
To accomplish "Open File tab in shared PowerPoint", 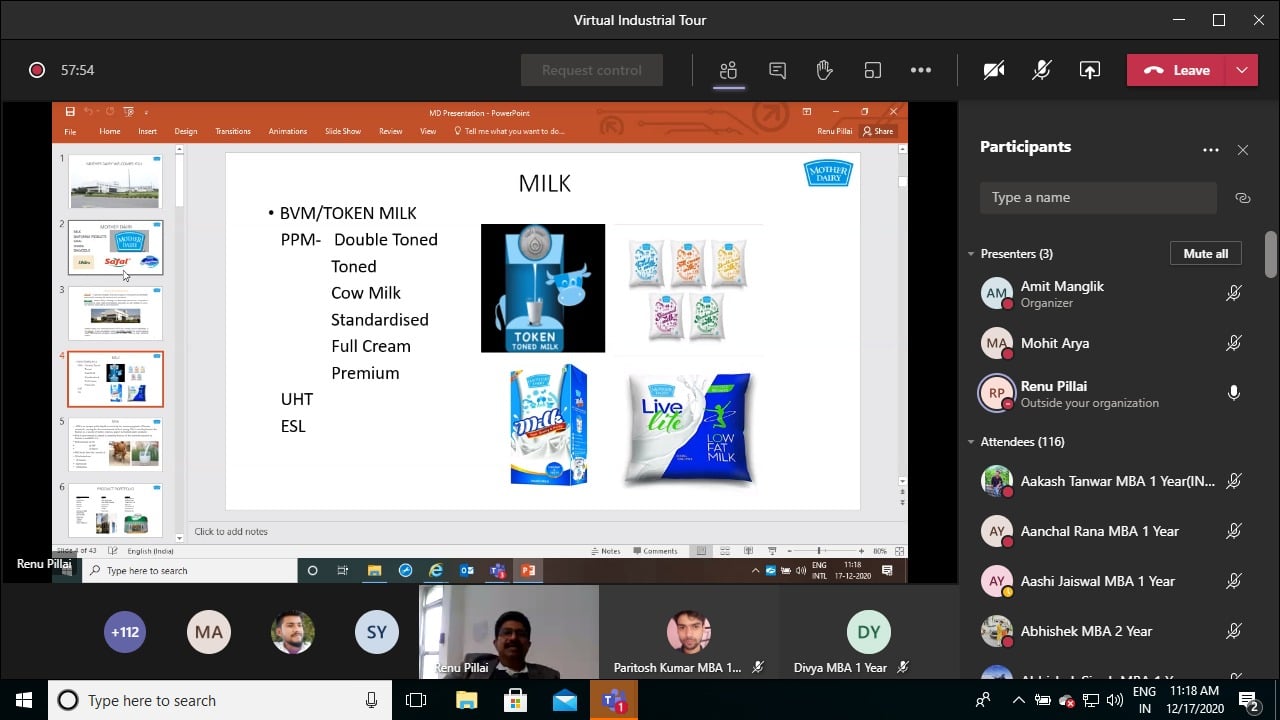I will [70, 131].
